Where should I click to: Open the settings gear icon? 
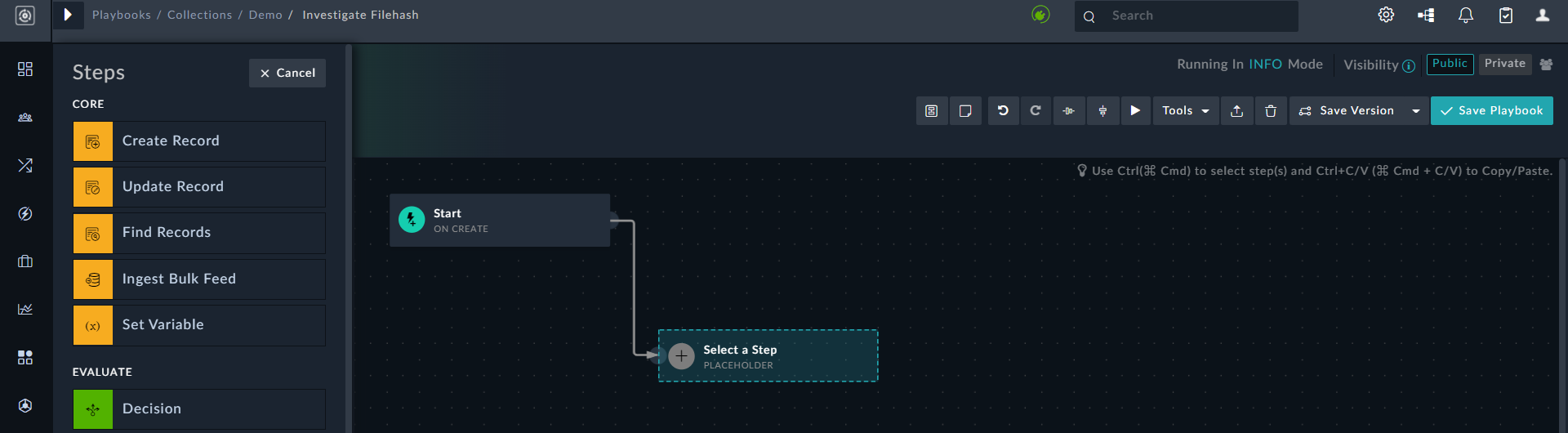(1386, 15)
